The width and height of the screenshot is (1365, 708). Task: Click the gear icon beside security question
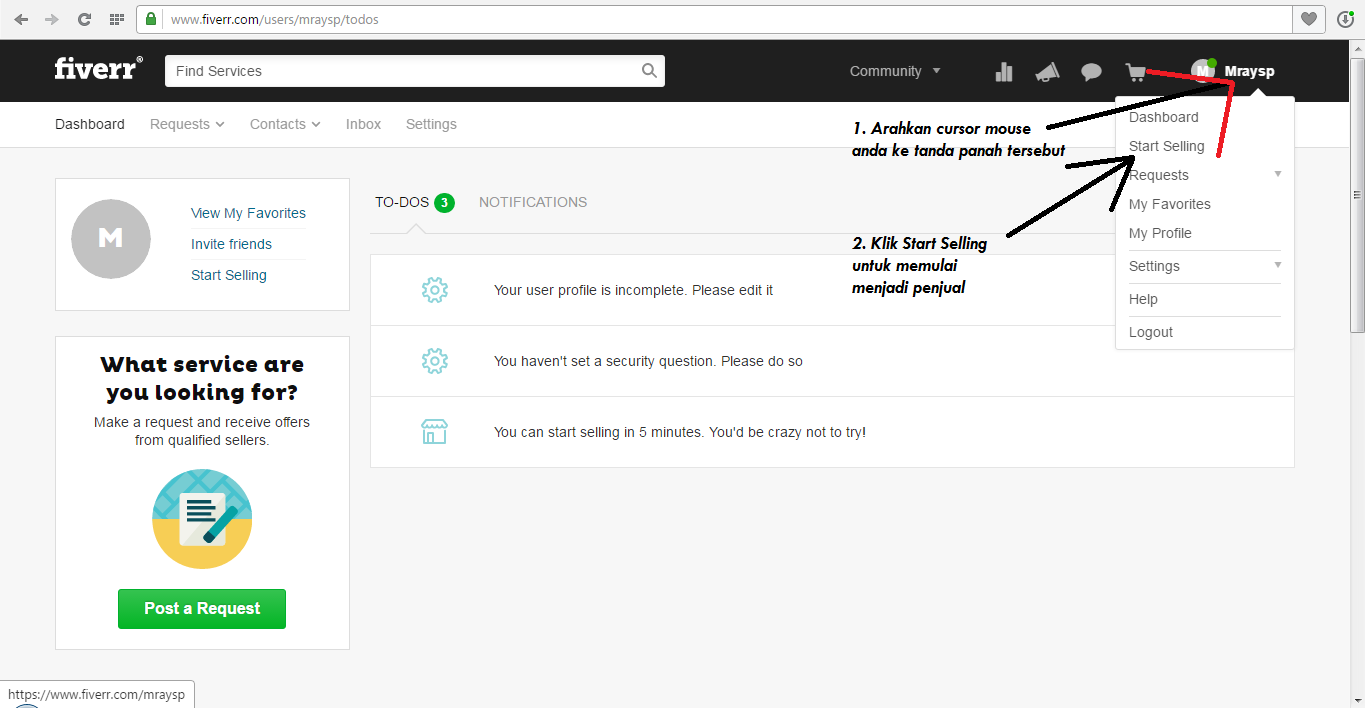tap(434, 361)
